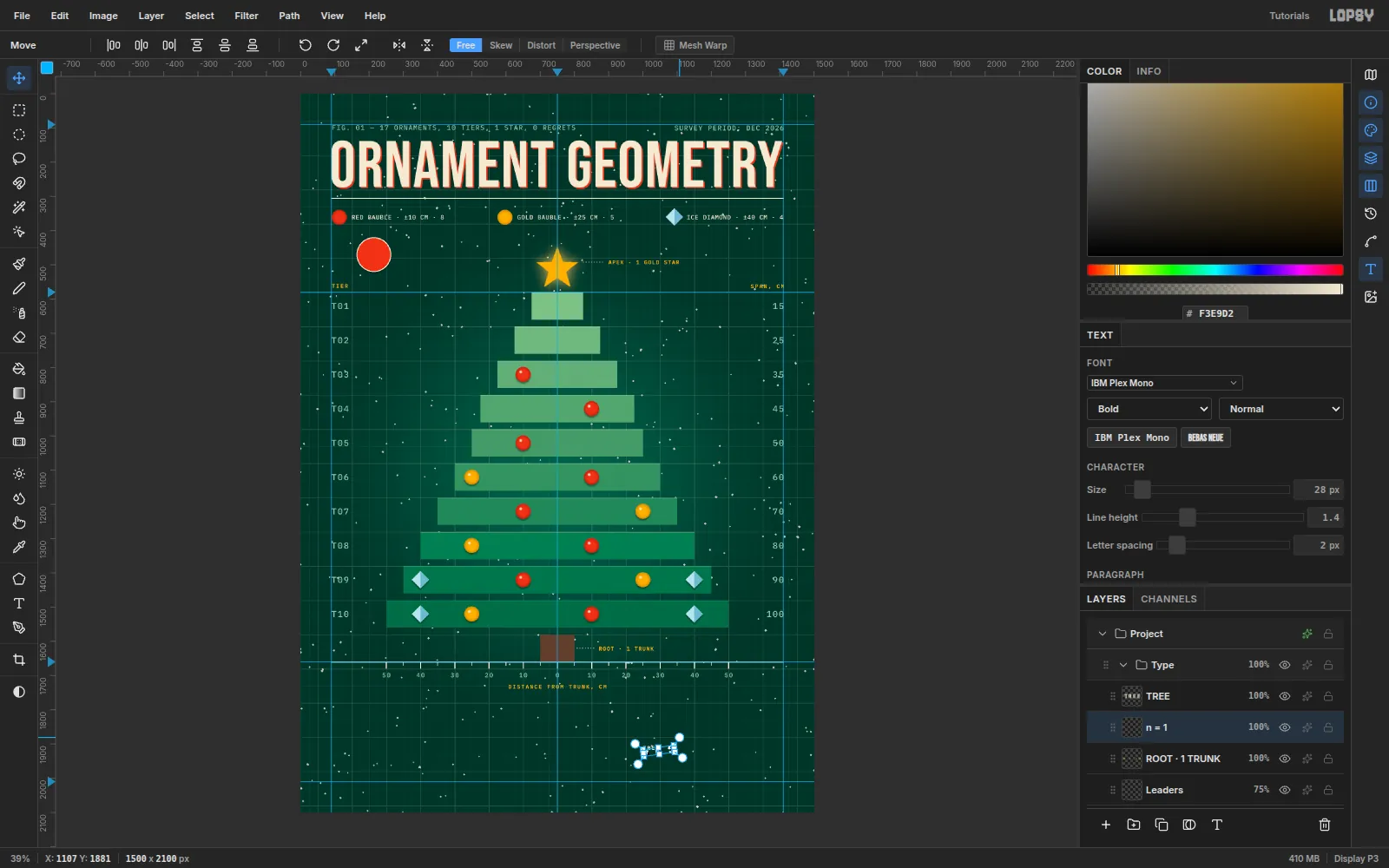Hide the TREE layer
Screen dimensions: 1389x868
click(x=1285, y=696)
